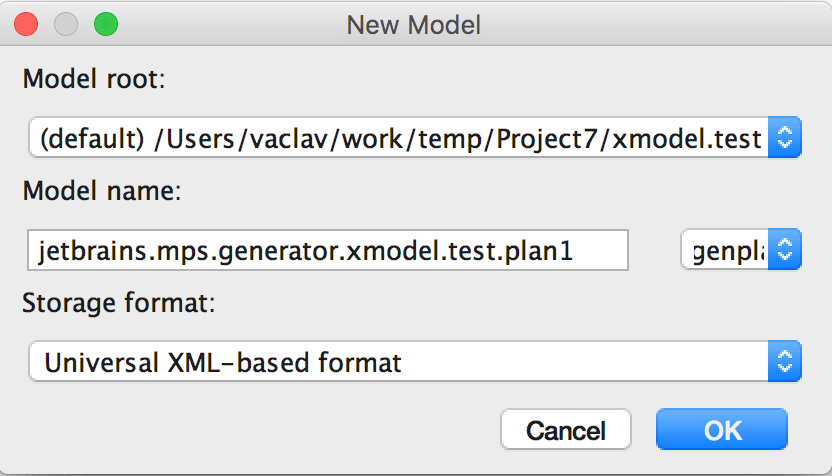Click the "Model name:" label
Viewport: 832px width, 476px height.
coord(101,192)
